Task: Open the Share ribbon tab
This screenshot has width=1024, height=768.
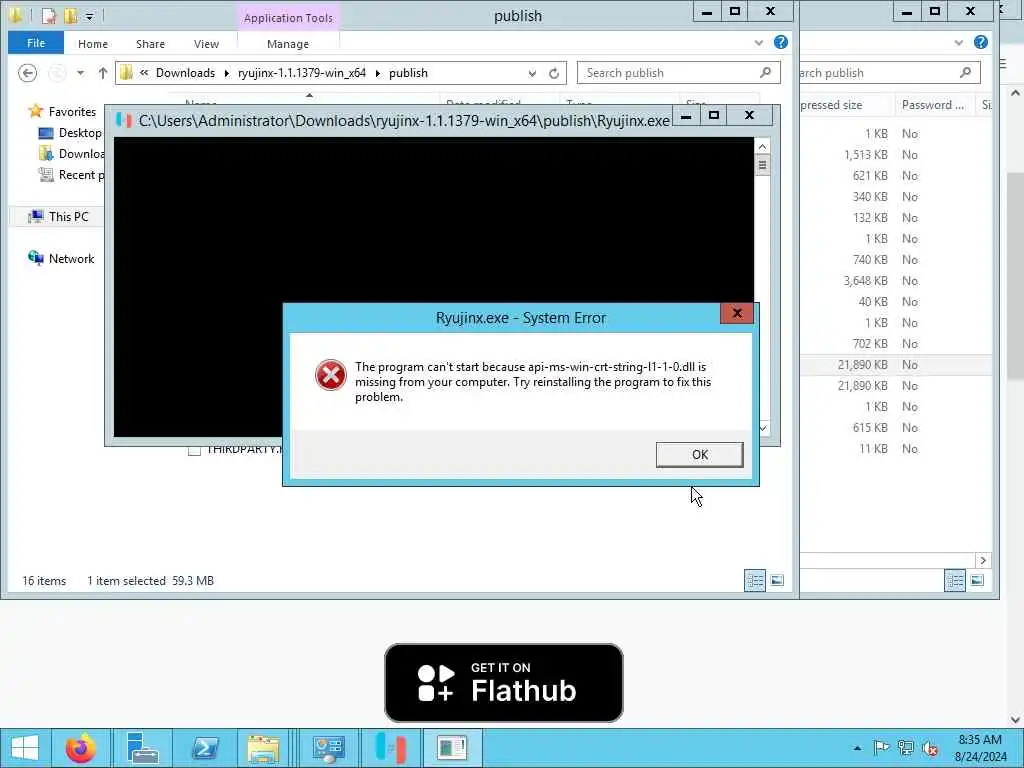Action: click(x=150, y=44)
